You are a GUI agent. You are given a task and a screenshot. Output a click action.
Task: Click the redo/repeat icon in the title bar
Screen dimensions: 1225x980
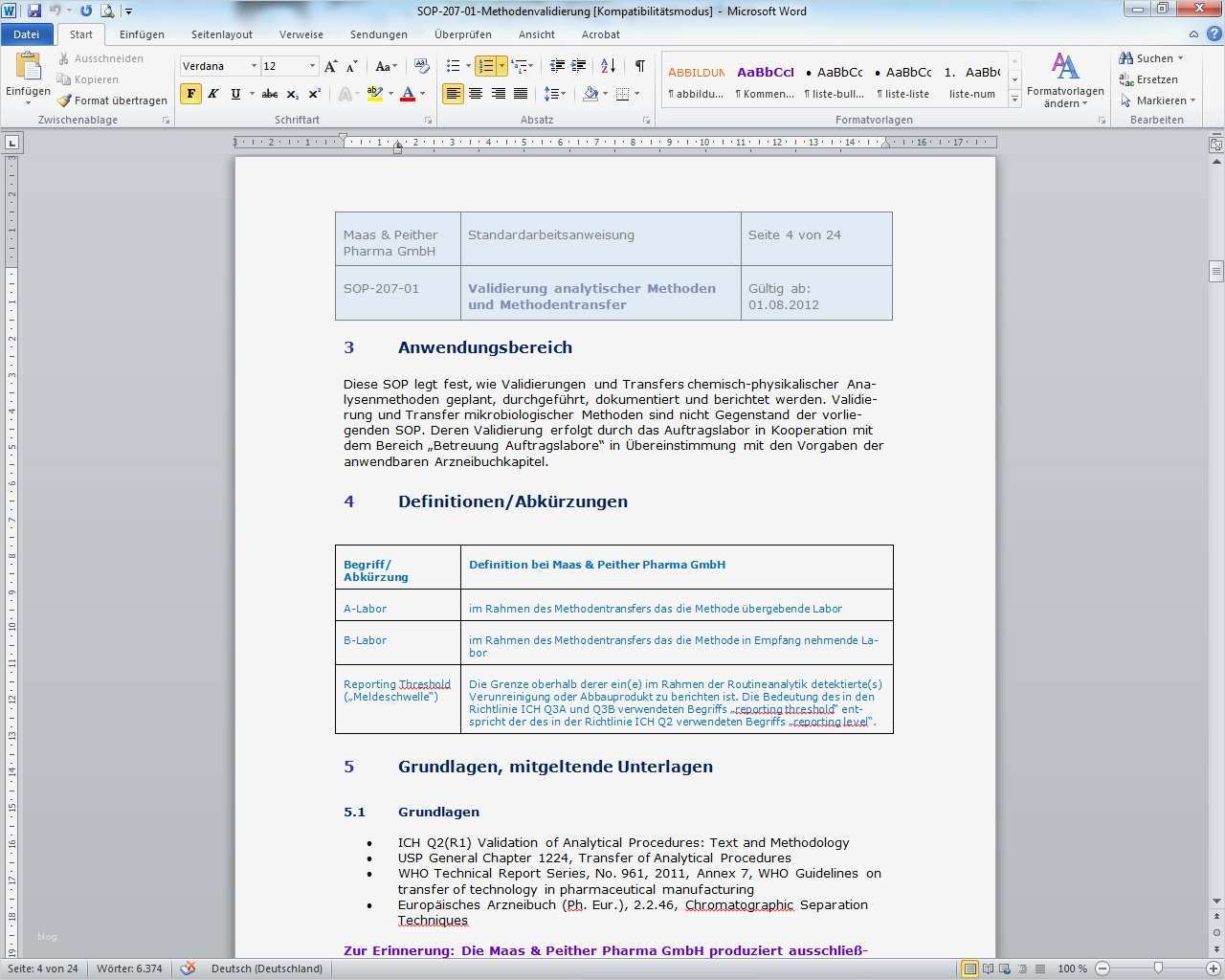(x=86, y=11)
